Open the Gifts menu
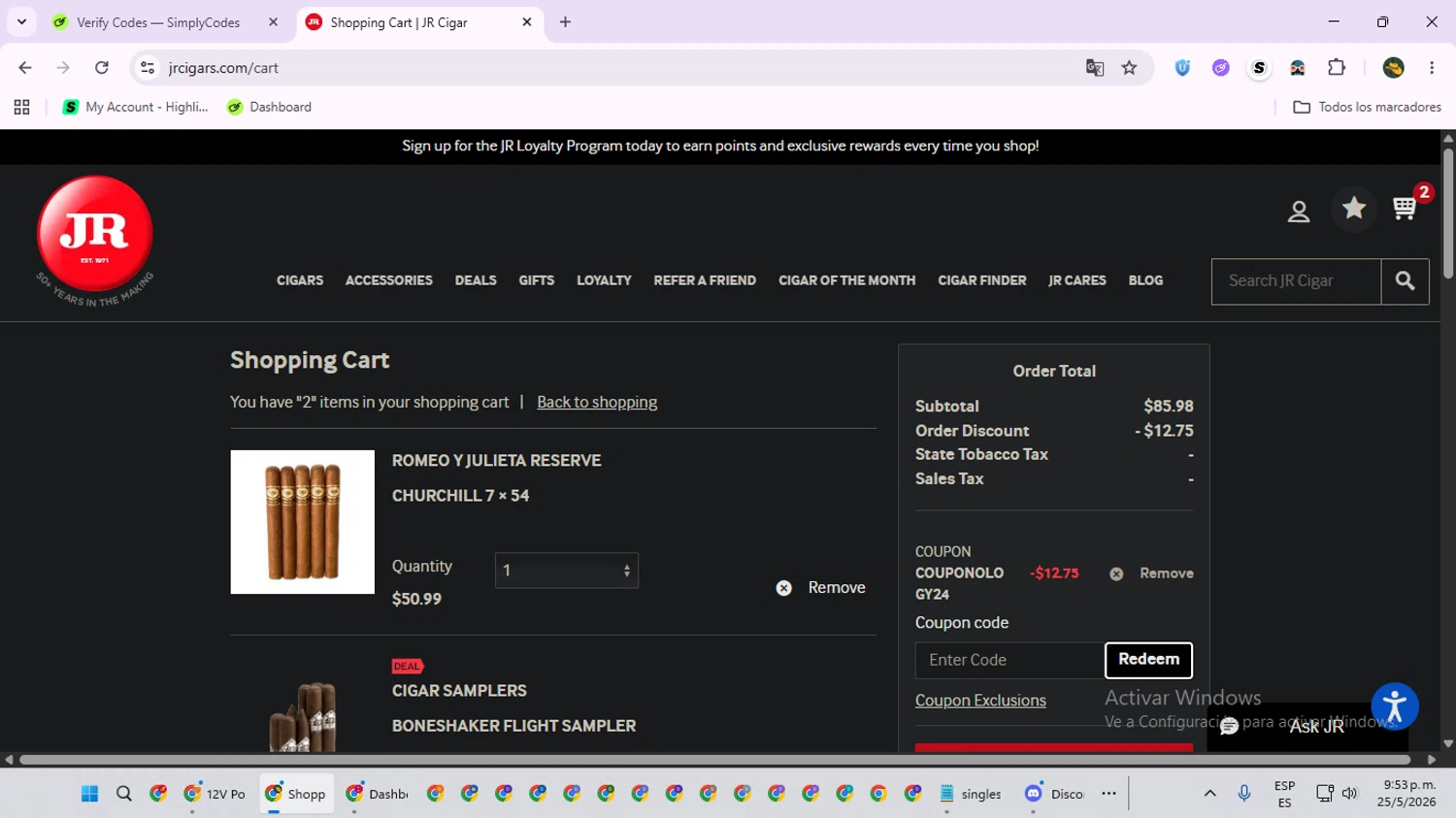The height and width of the screenshot is (818, 1456). pos(537,280)
